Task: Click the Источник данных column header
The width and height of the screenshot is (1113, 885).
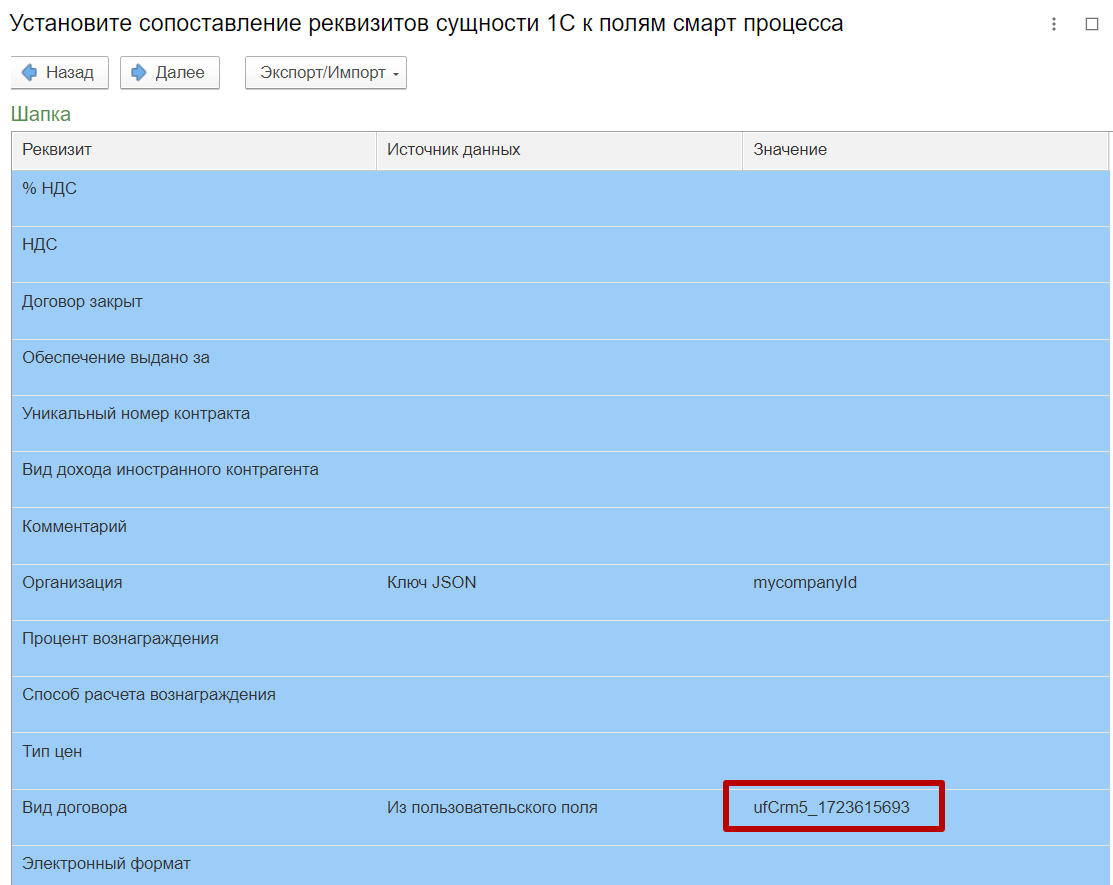Action: [558, 150]
